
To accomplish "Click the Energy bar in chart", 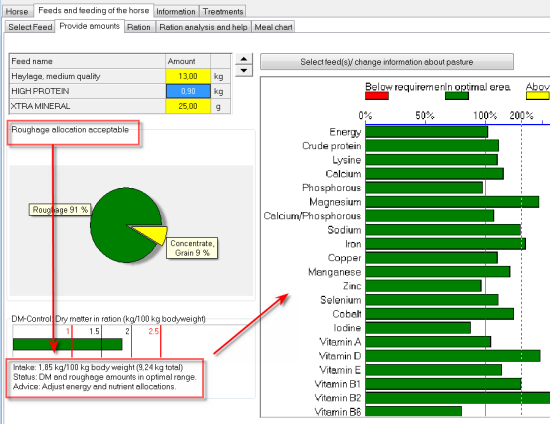I will (x=427, y=132).
